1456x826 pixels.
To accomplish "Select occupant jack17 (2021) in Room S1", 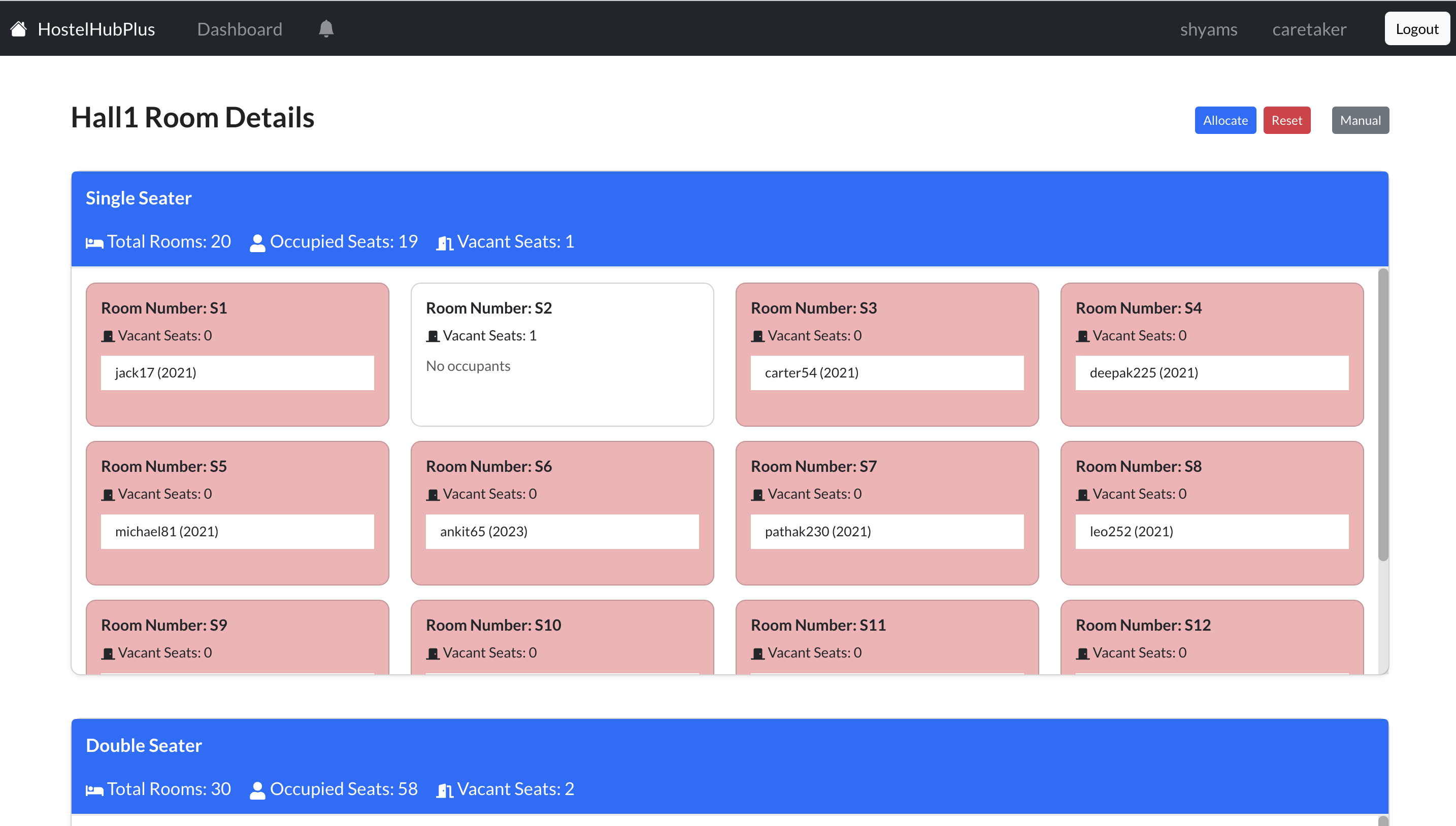I will 237,373.
